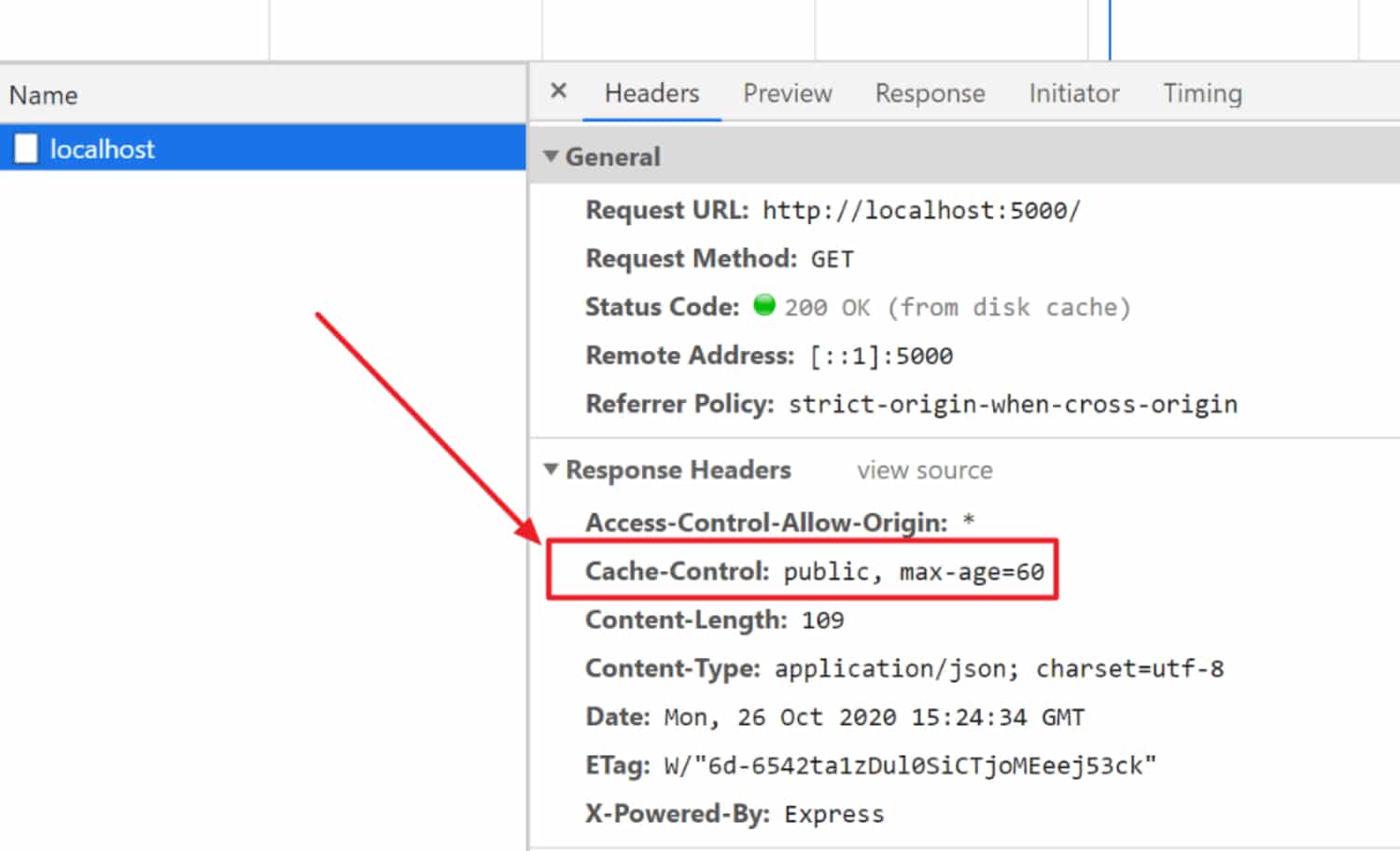Switch to the Headers tab

[x=651, y=92]
